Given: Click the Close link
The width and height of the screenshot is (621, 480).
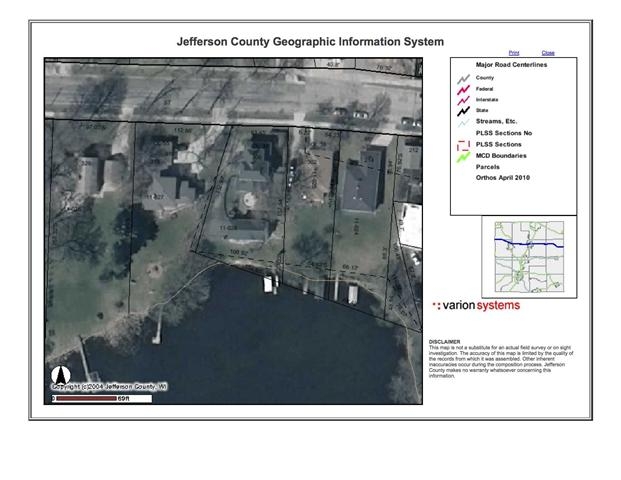Looking at the screenshot, I should click(548, 52).
